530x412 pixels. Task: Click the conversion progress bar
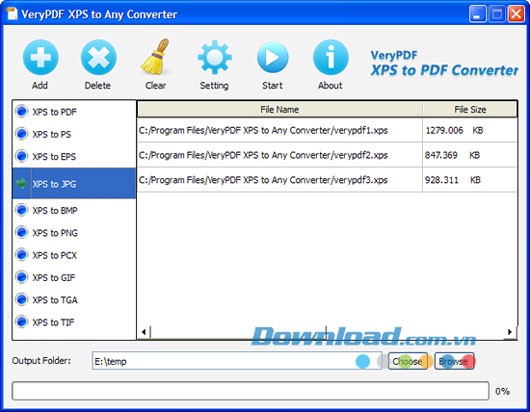pos(250,391)
